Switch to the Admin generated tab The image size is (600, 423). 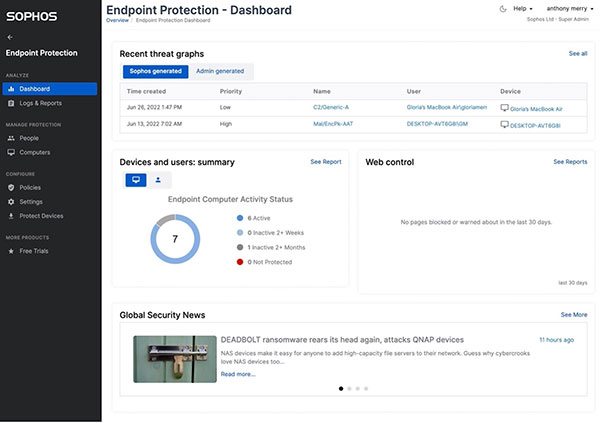click(219, 71)
